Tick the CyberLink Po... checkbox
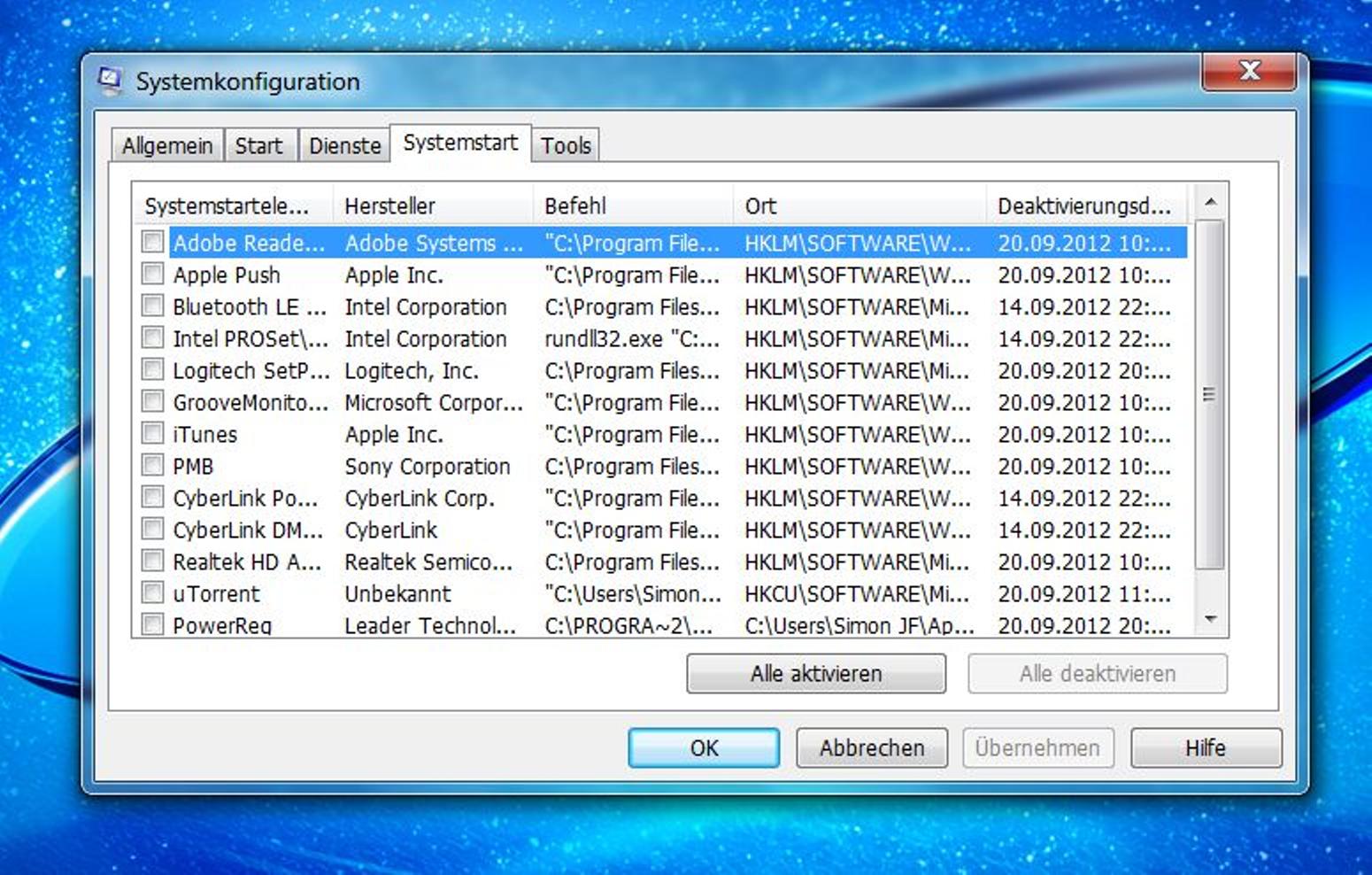Viewport: 1372px width, 875px height. coord(153,497)
